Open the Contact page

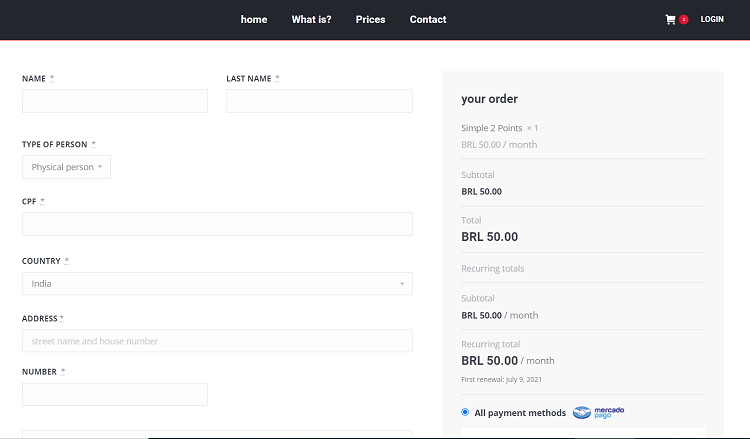428,20
